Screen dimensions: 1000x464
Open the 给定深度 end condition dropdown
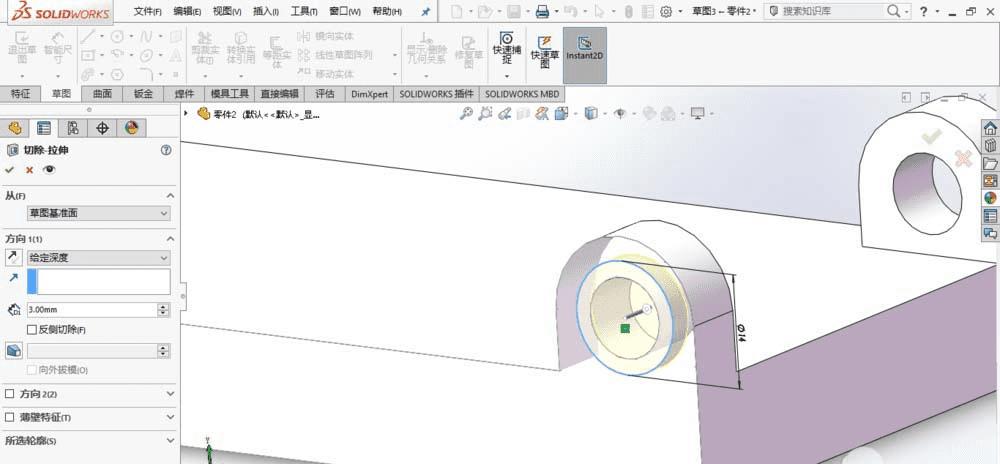coord(98,258)
